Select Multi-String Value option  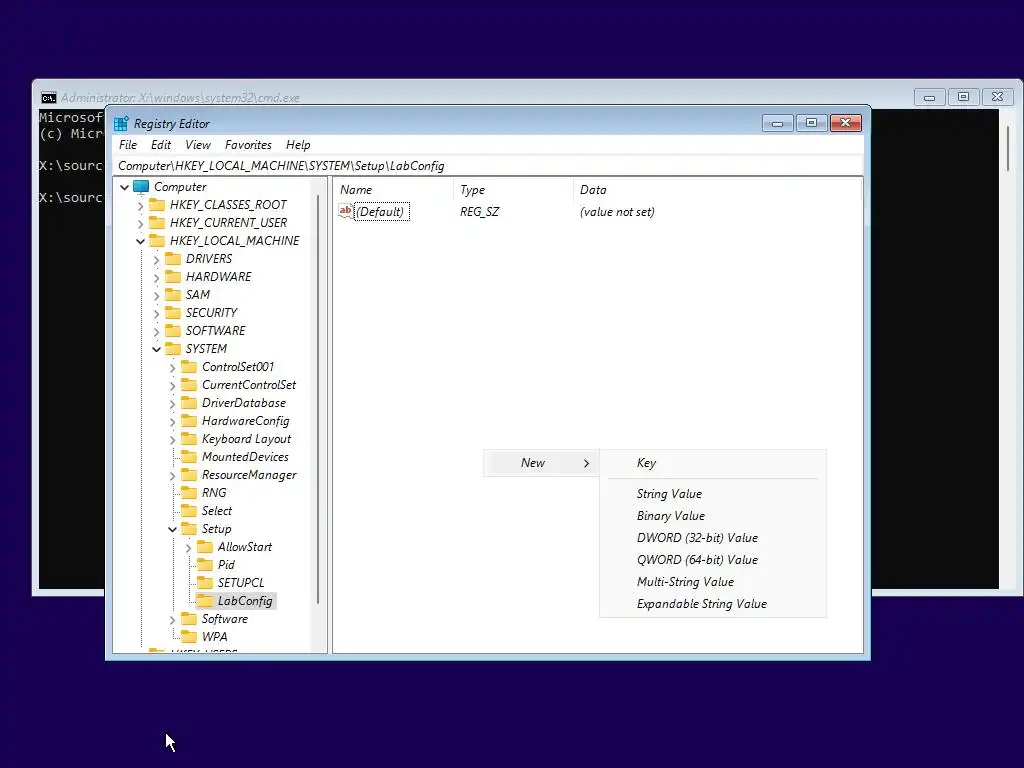click(713, 582)
